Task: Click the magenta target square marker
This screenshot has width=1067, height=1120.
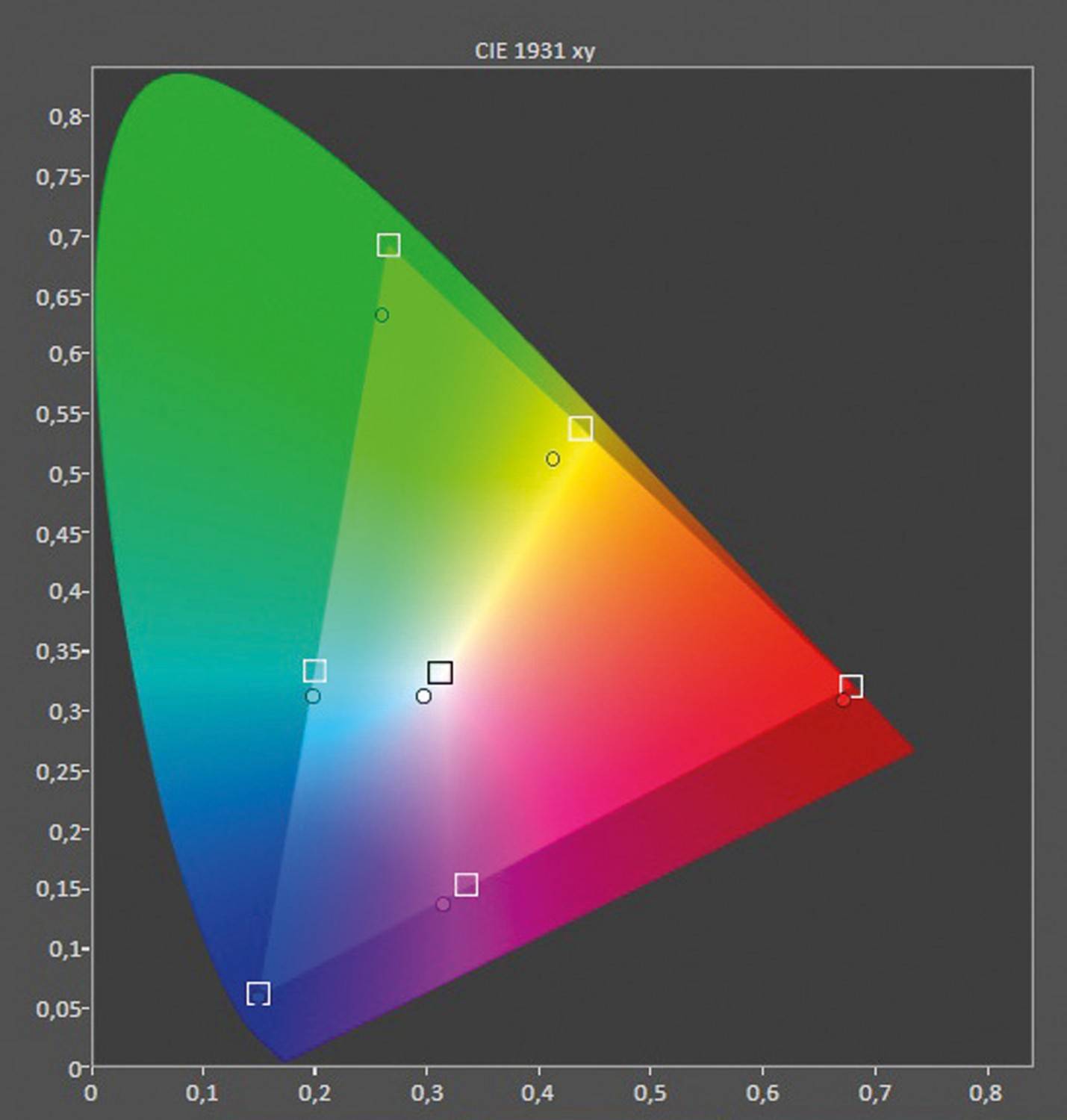Action: (466, 884)
